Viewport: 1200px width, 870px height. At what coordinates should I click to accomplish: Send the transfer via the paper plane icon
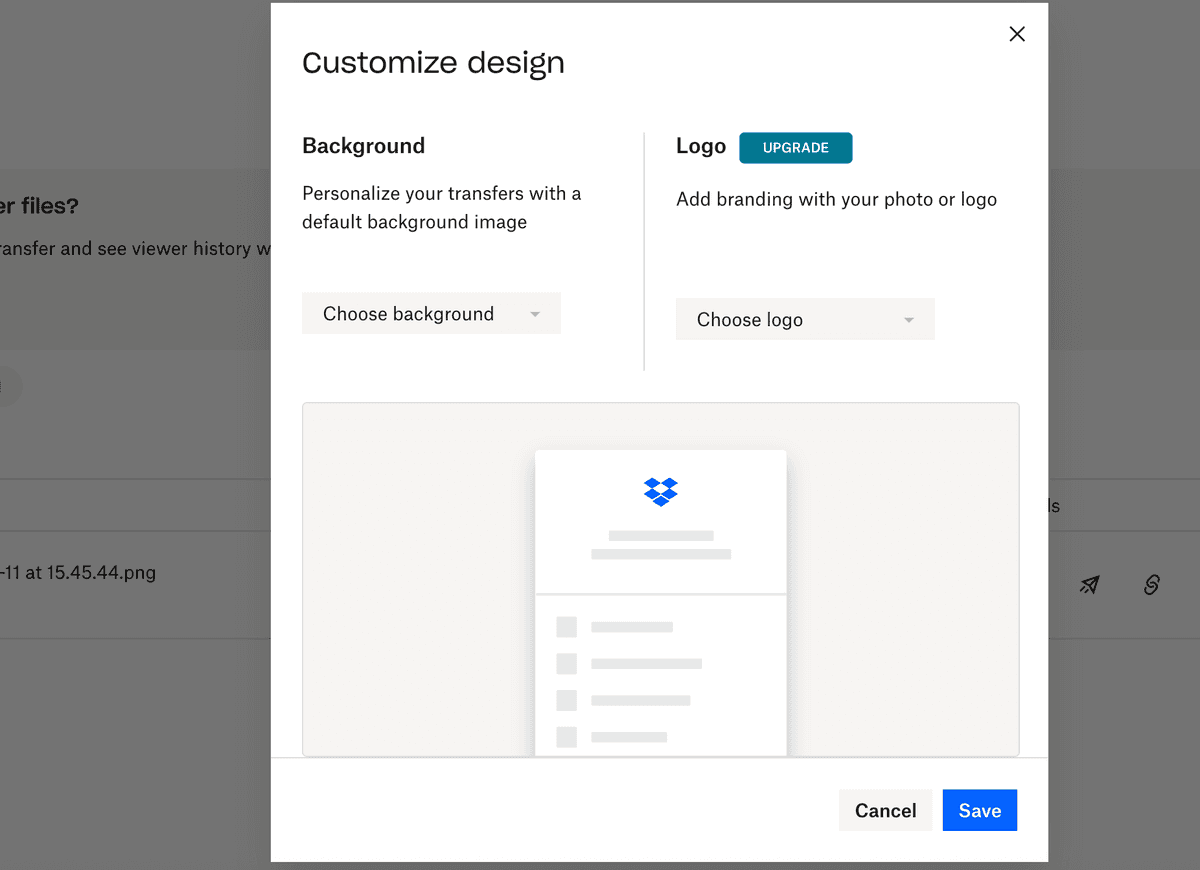1090,584
